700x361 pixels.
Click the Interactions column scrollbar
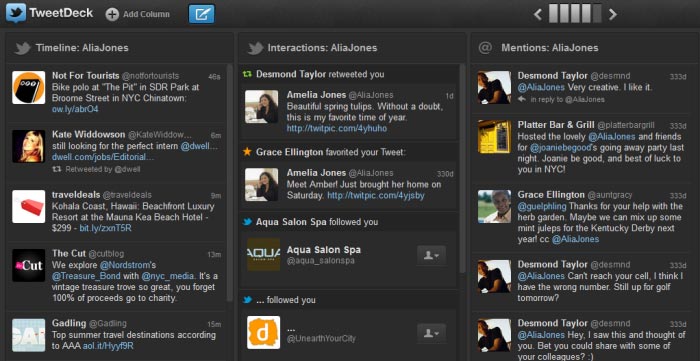tap(462, 169)
